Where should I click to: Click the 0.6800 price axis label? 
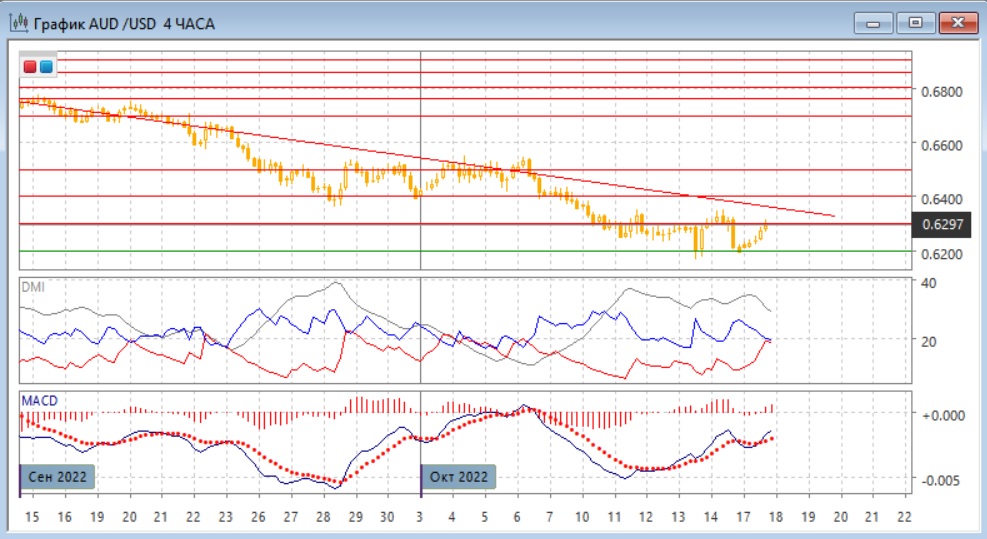[x=942, y=92]
